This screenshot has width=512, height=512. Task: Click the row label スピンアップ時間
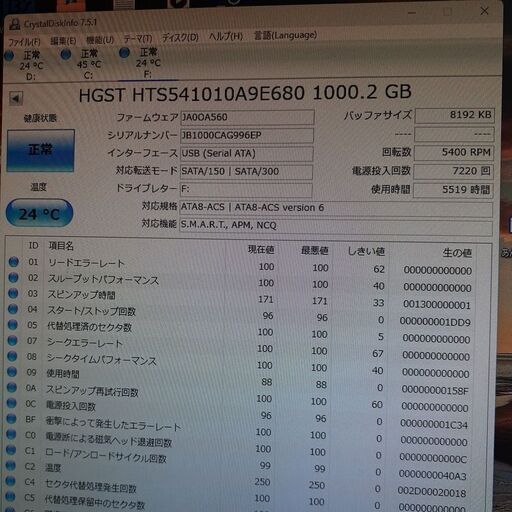(x=81, y=295)
